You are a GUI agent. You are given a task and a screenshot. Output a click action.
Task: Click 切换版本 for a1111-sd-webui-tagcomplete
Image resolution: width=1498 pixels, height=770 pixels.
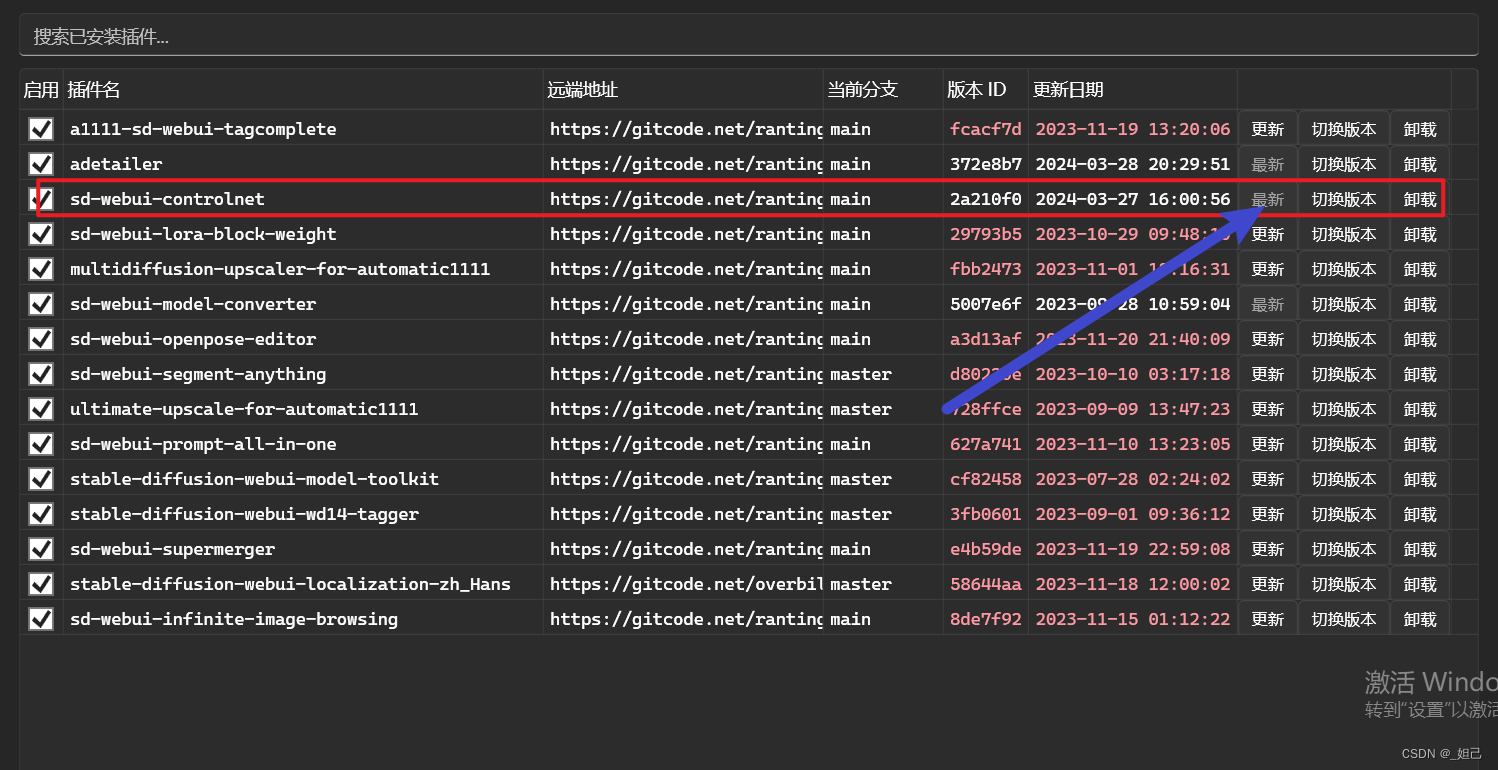[1344, 129]
